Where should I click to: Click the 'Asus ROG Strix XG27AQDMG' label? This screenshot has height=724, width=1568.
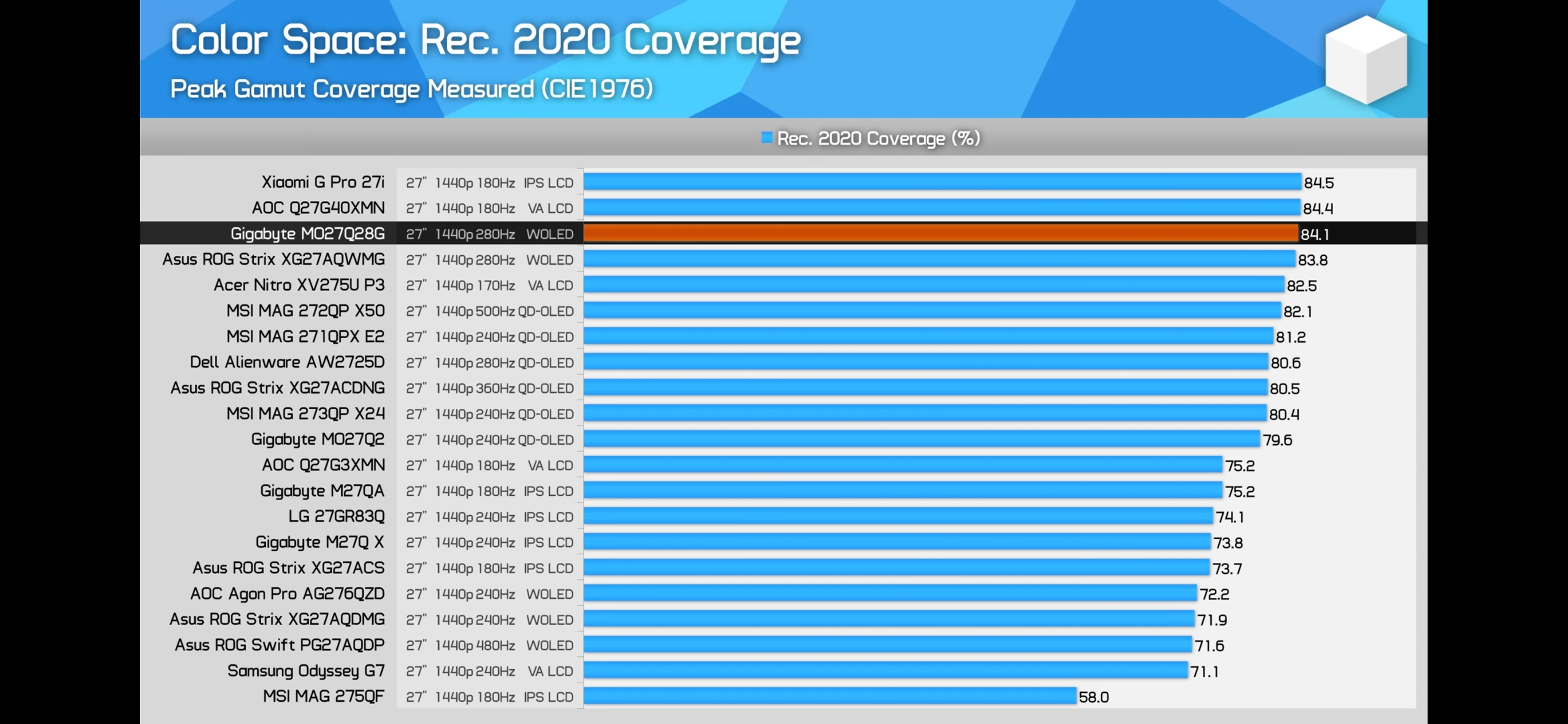pos(277,619)
